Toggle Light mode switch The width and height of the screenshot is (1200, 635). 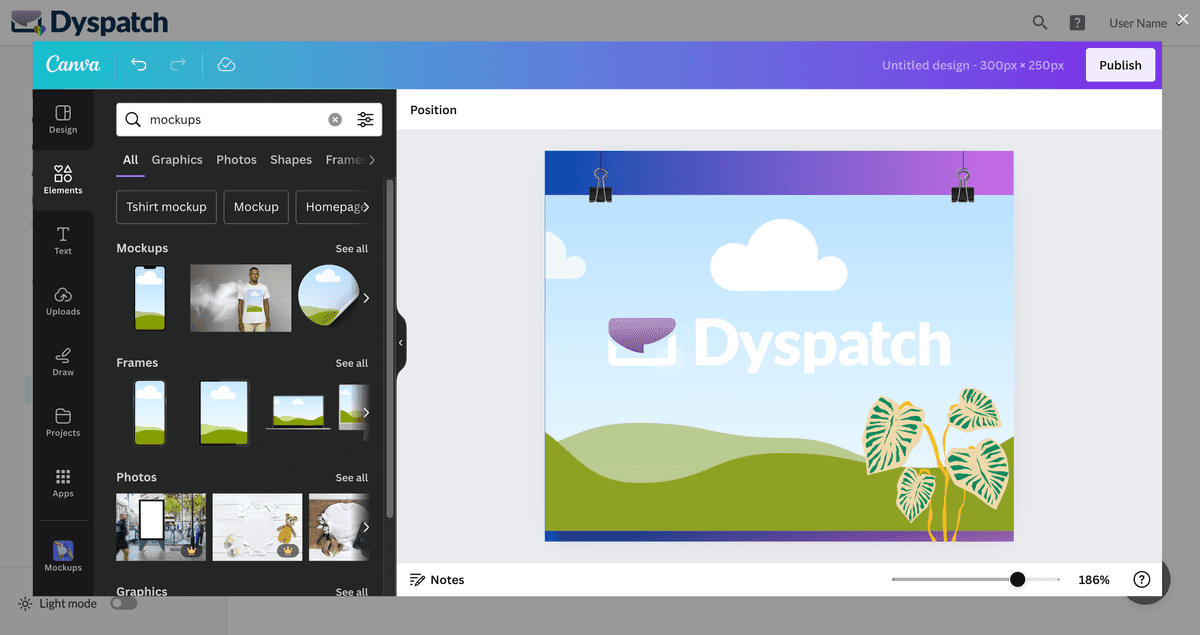pos(124,604)
